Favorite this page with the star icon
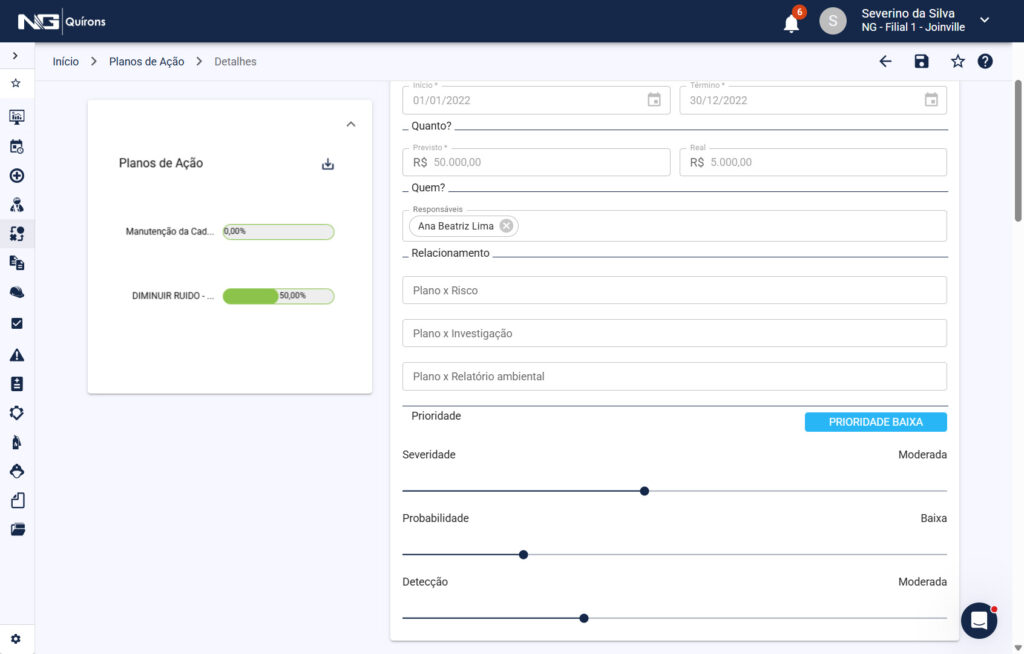 pos(957,61)
